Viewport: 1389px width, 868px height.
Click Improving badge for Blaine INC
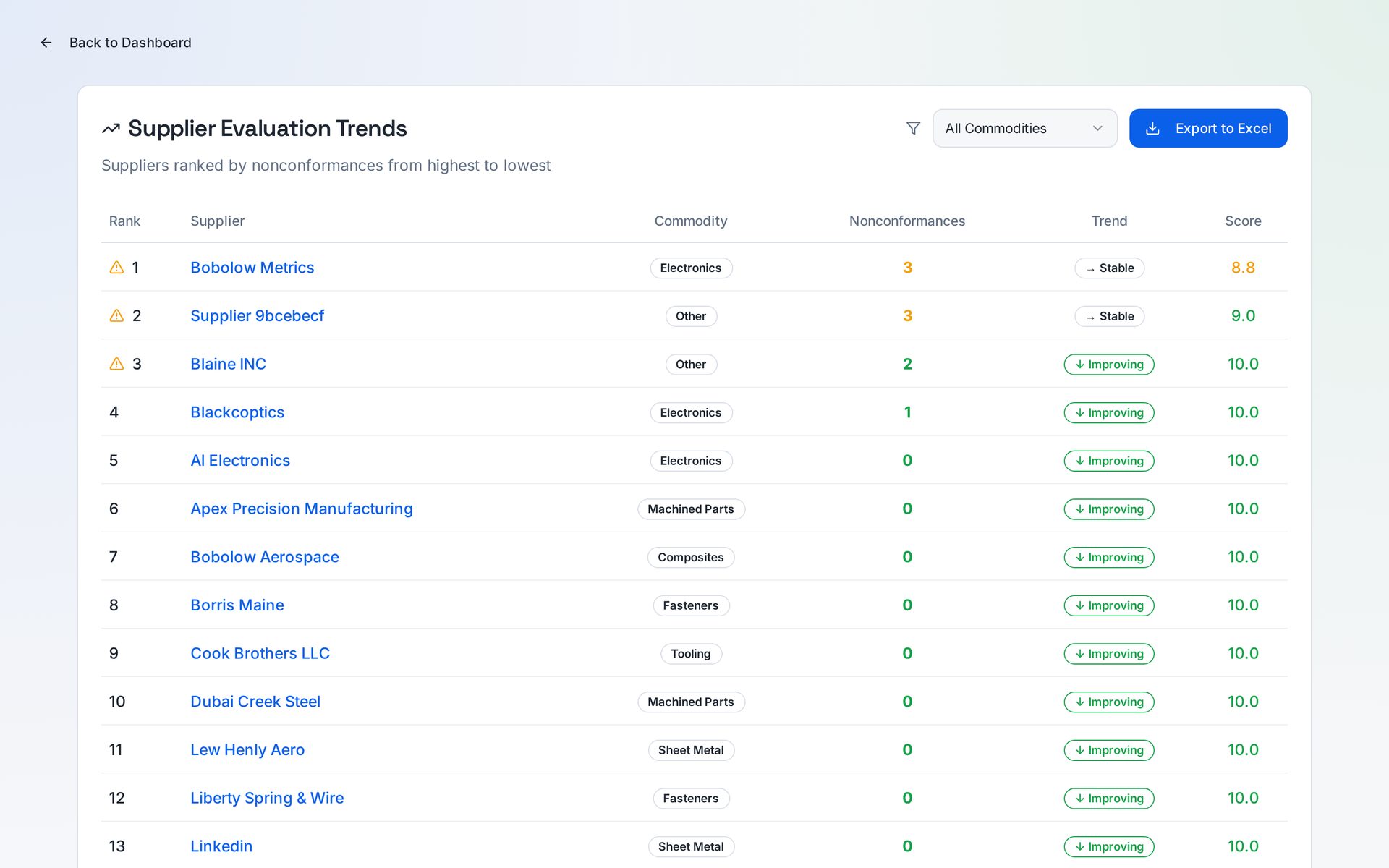point(1109,364)
